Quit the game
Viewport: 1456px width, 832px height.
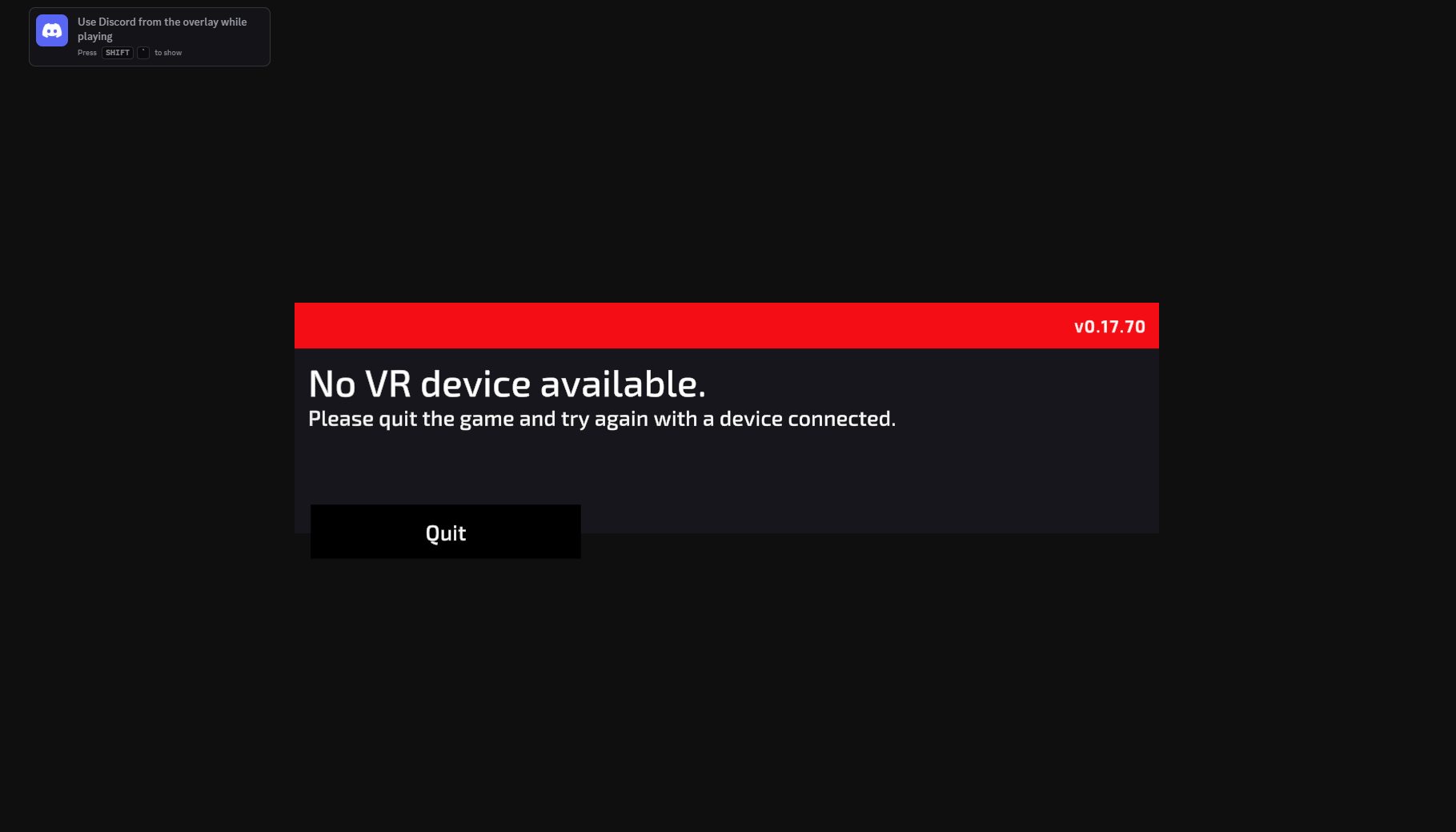tap(446, 532)
